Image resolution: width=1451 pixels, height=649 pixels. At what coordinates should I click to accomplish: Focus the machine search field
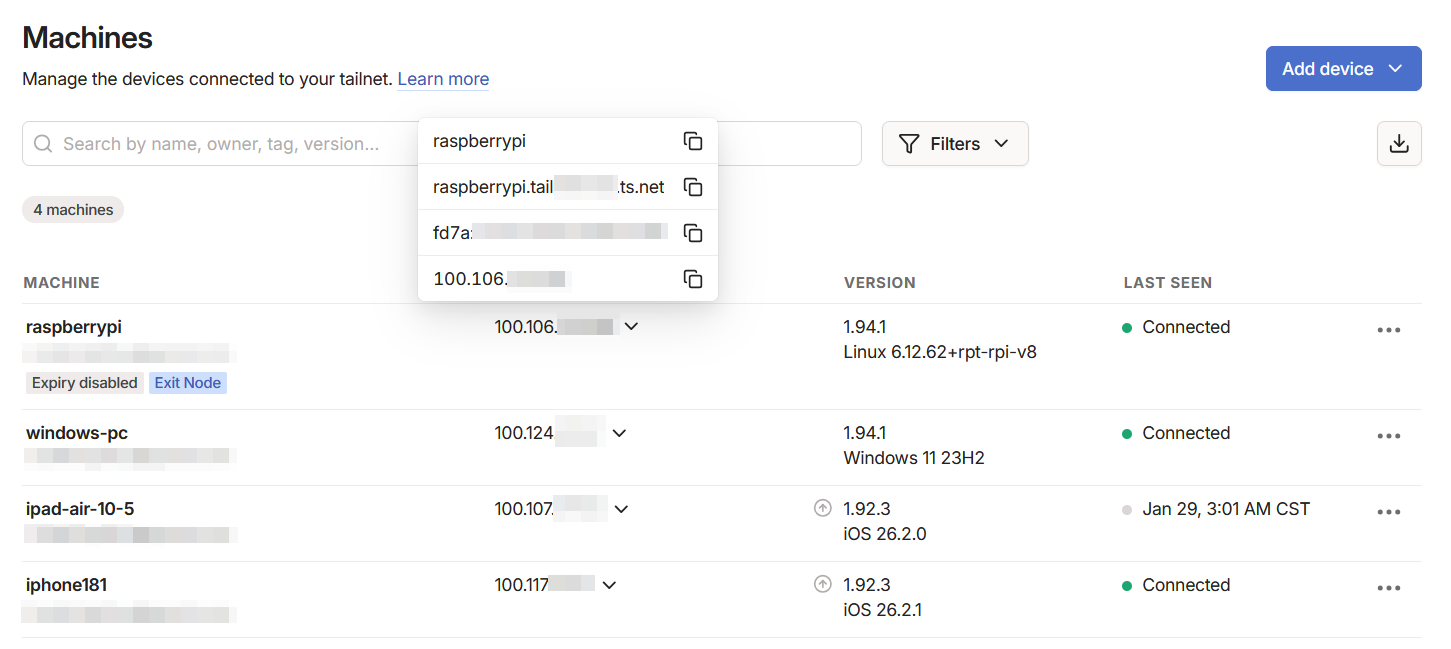click(442, 144)
